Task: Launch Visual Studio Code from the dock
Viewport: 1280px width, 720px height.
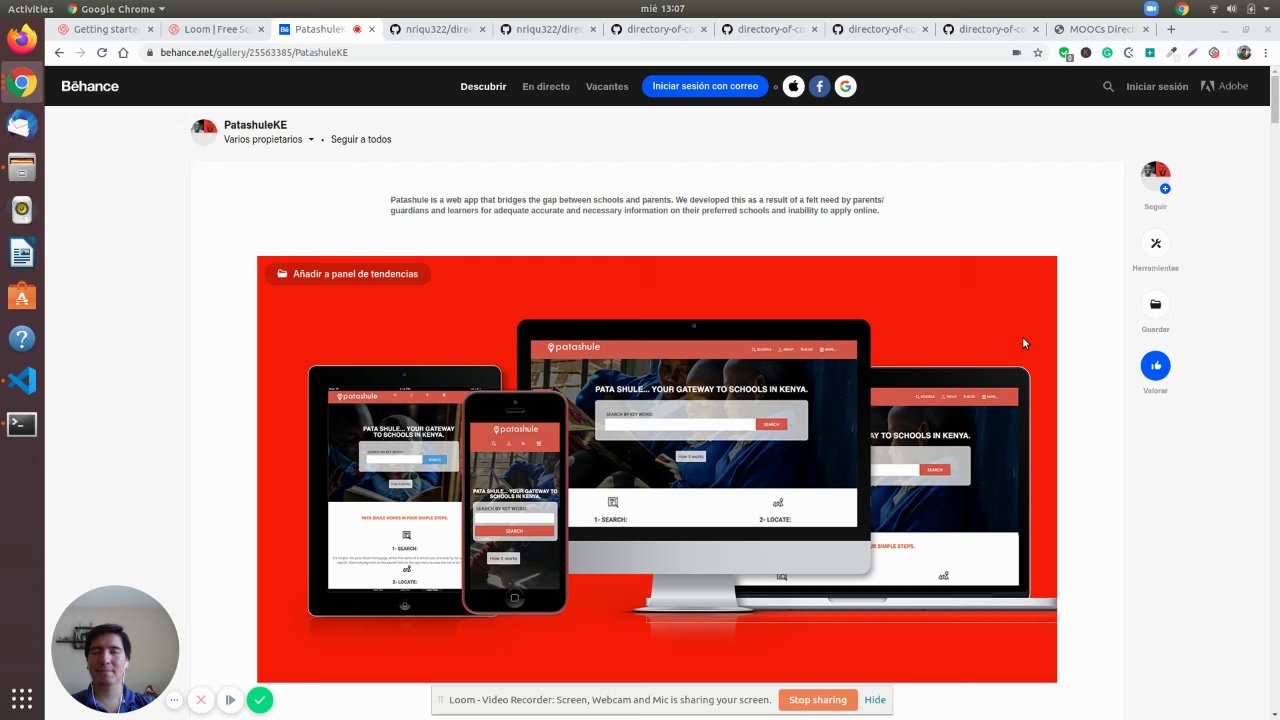Action: tap(22, 380)
